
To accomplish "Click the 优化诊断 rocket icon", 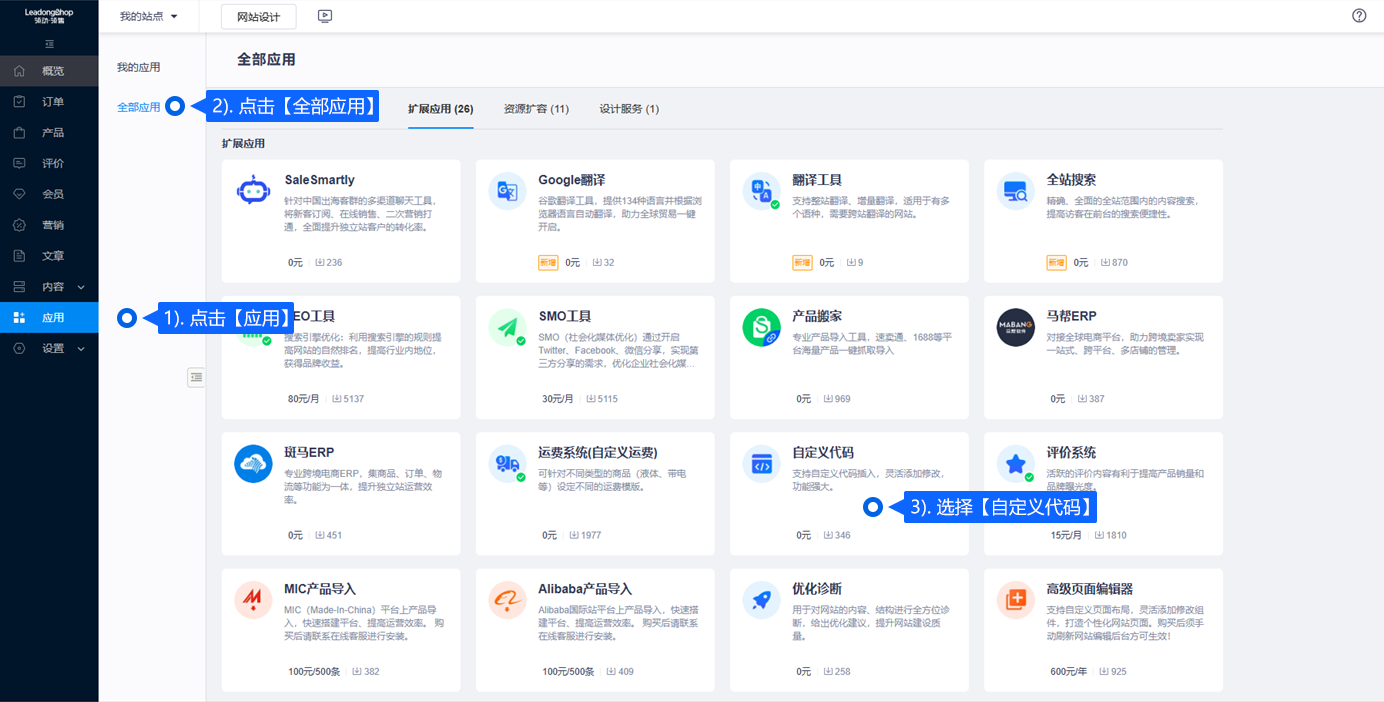I will tap(762, 600).
